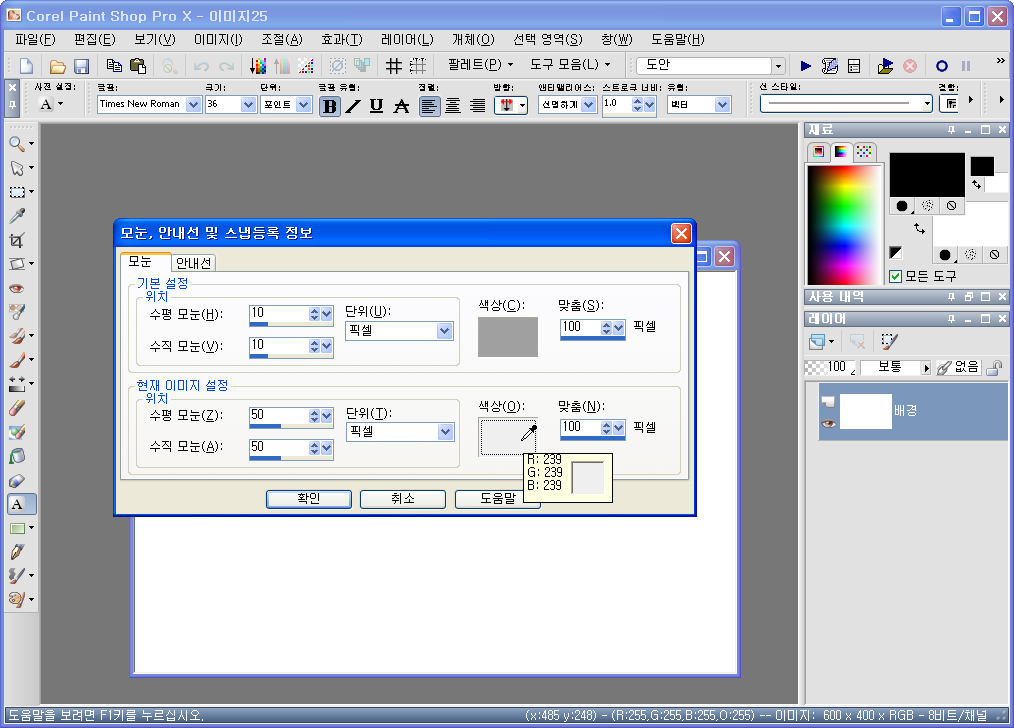Open the Times New Roman font dropdown

(193, 104)
